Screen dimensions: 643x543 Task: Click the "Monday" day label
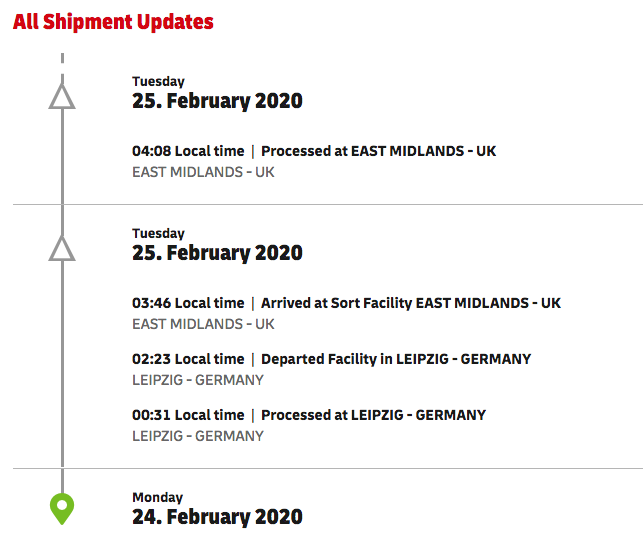click(158, 497)
